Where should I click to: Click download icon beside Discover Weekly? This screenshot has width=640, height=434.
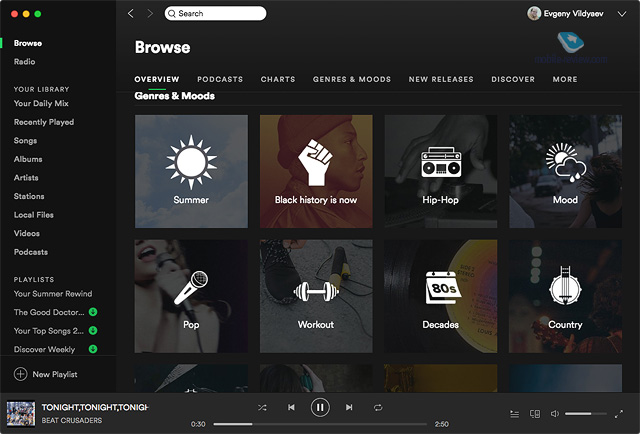click(x=93, y=349)
